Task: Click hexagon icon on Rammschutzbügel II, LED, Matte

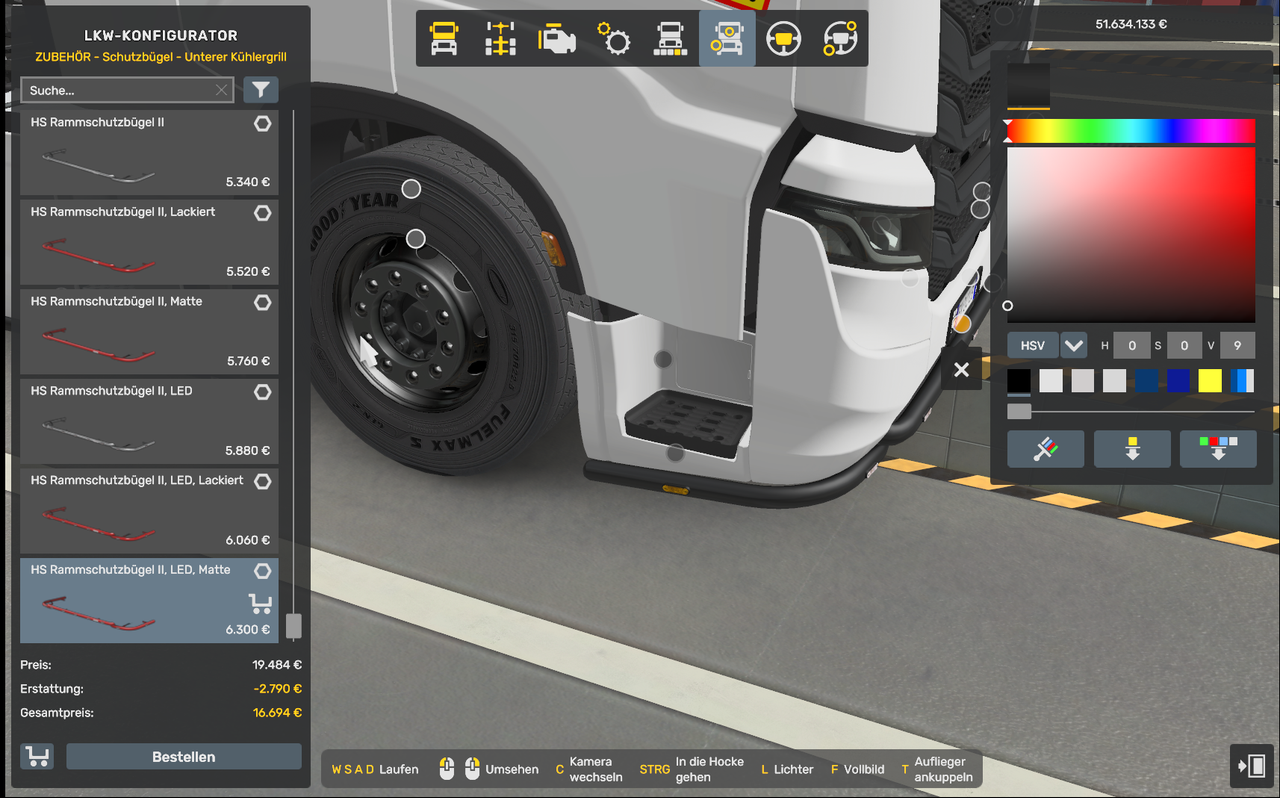Action: point(262,571)
